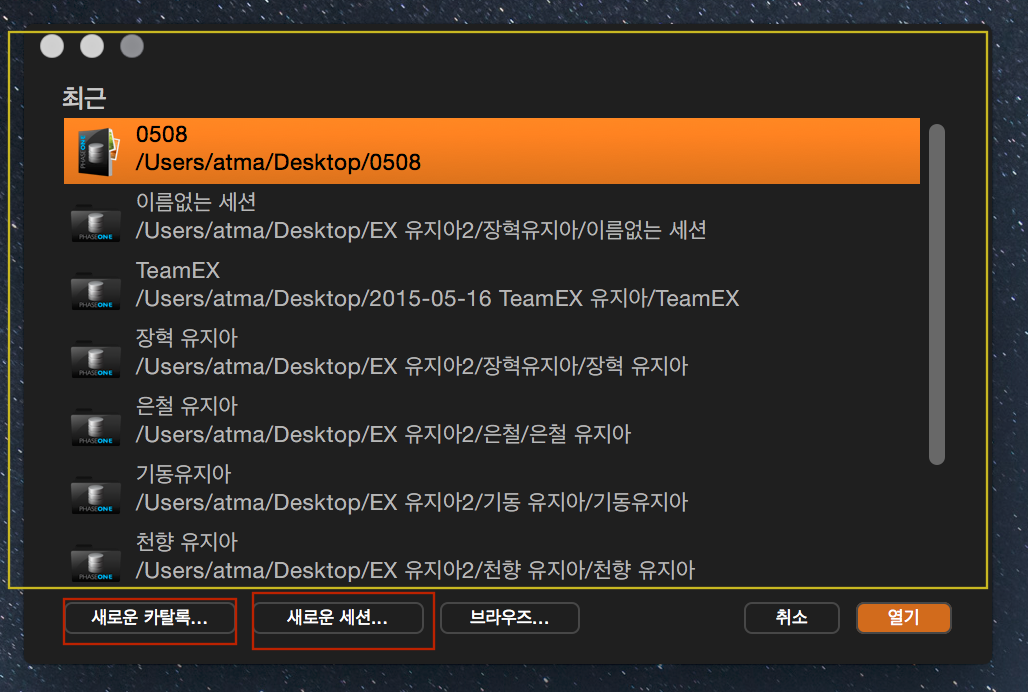
Task: Click the session icon for 장혁 유지아
Action: 96,355
